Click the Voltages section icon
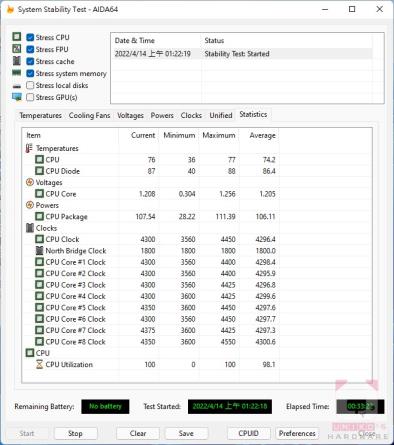394x445 pixels. pyautogui.click(x=30, y=182)
